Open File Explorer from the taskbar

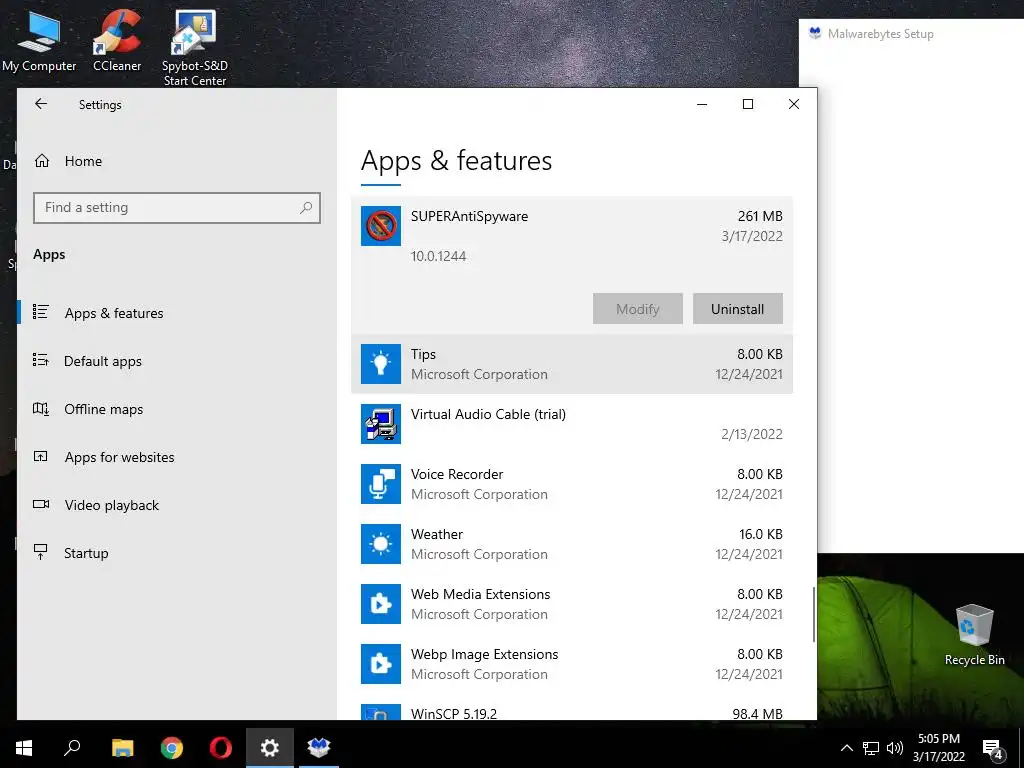(x=122, y=748)
